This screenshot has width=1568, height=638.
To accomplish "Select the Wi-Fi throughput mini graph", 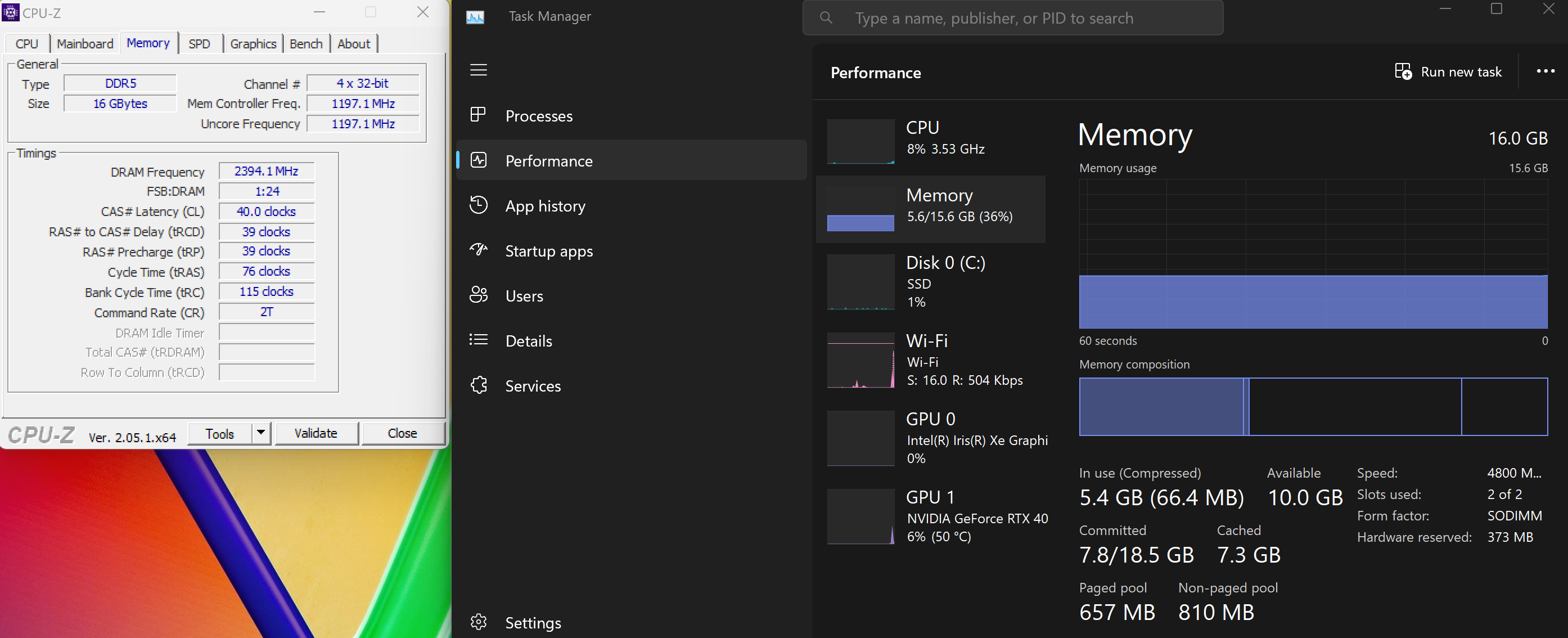I will [x=860, y=361].
